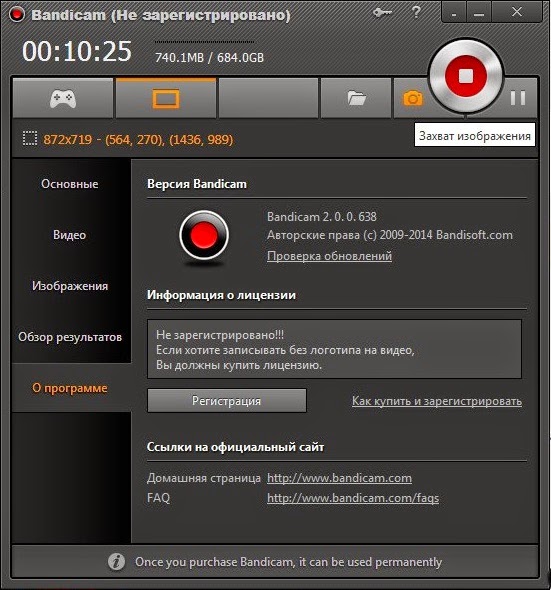
Task: Open the http://www.bandicam.com homepage link
Action: 339,478
